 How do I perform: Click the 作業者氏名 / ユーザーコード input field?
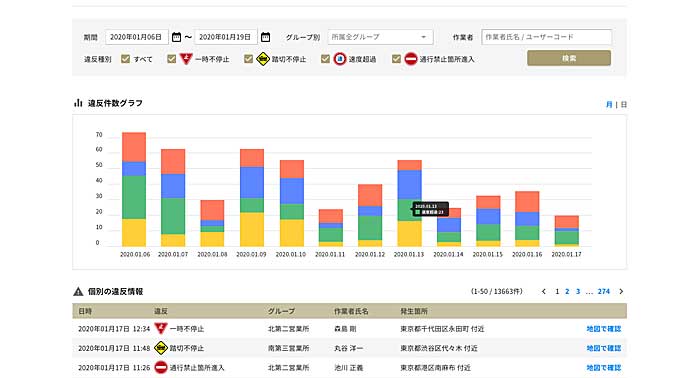(546, 37)
